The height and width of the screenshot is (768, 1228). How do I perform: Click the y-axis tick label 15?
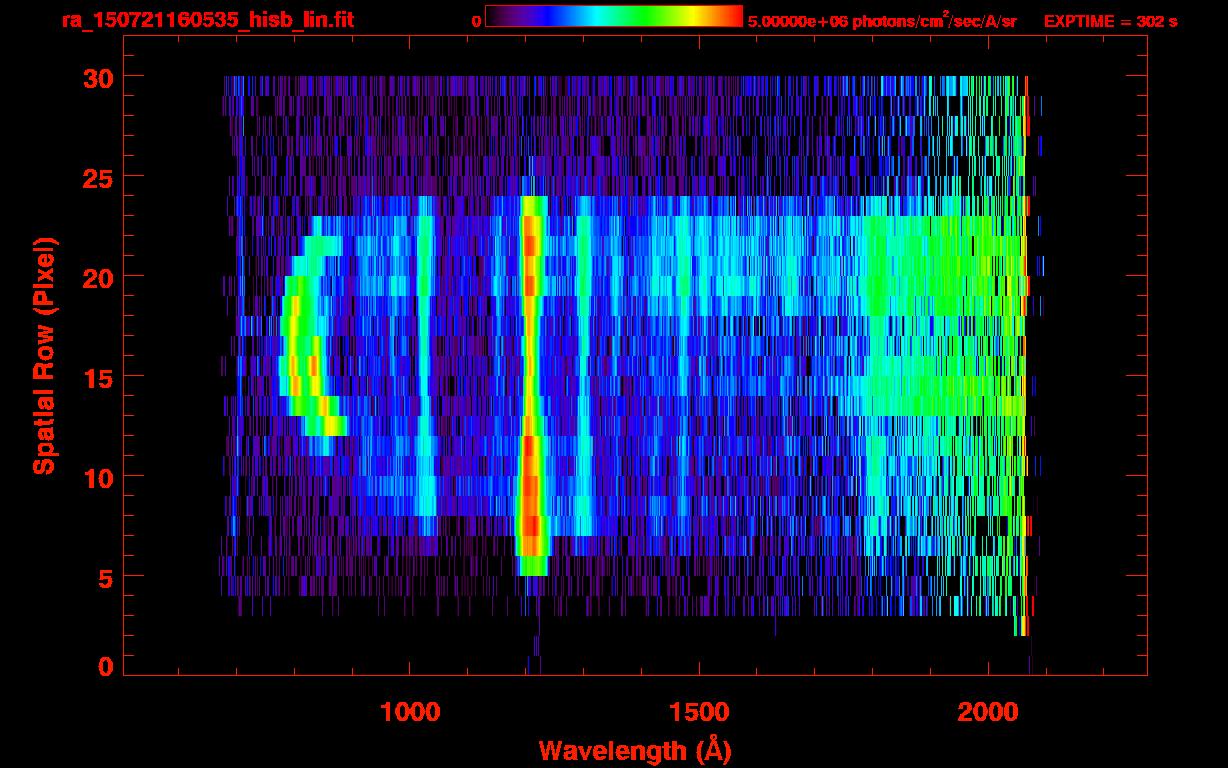[x=98, y=377]
